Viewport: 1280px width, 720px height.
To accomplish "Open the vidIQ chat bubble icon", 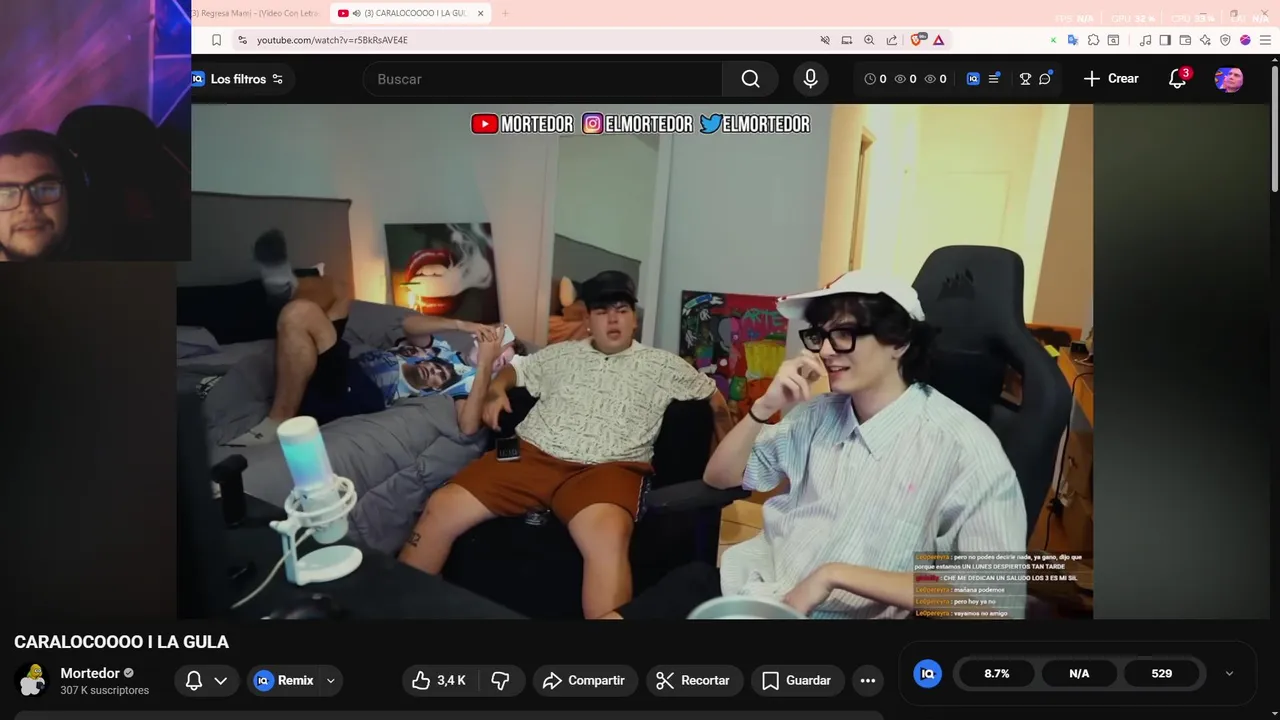I will [x=1045, y=79].
